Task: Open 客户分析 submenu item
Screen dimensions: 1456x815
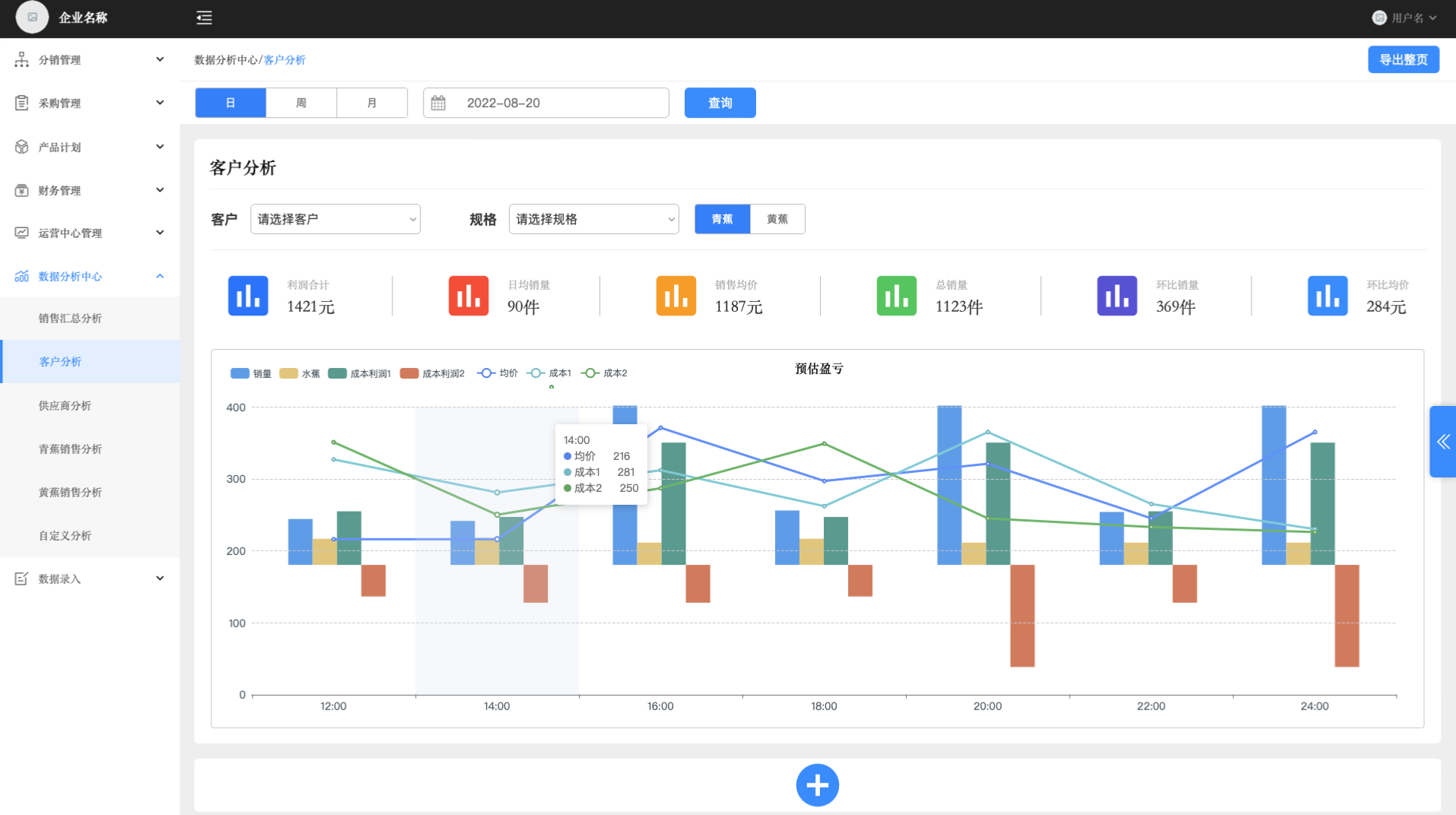Action: coord(90,362)
